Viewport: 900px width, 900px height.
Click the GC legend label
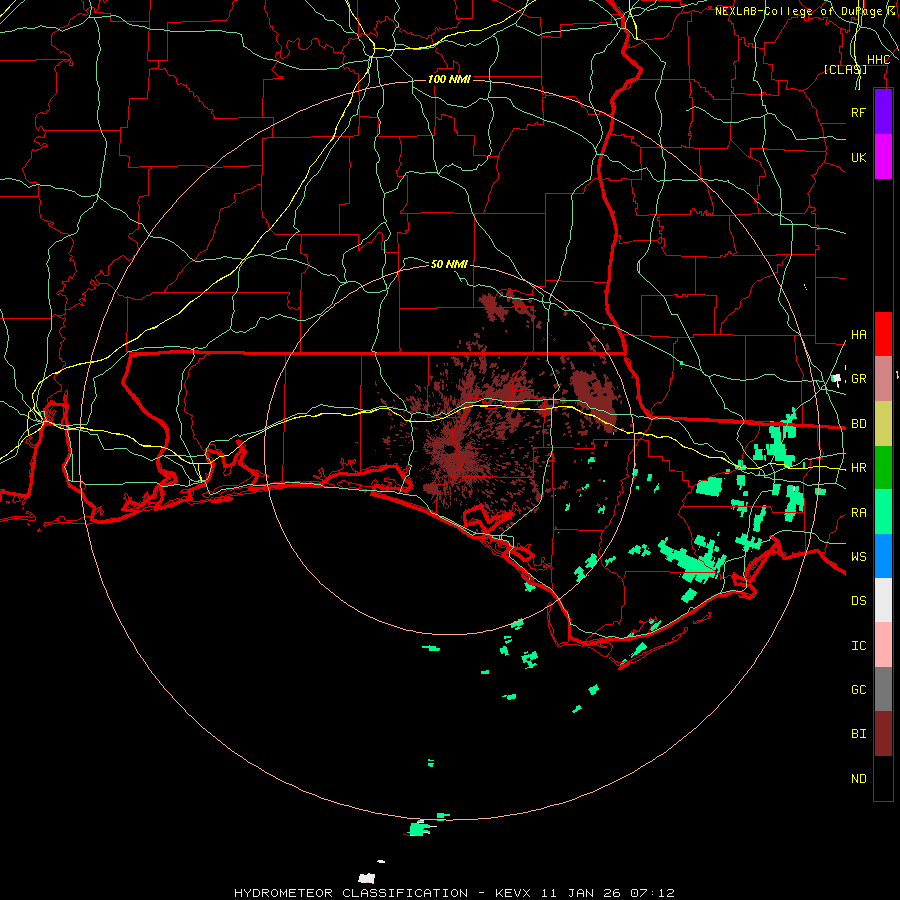tap(858, 690)
